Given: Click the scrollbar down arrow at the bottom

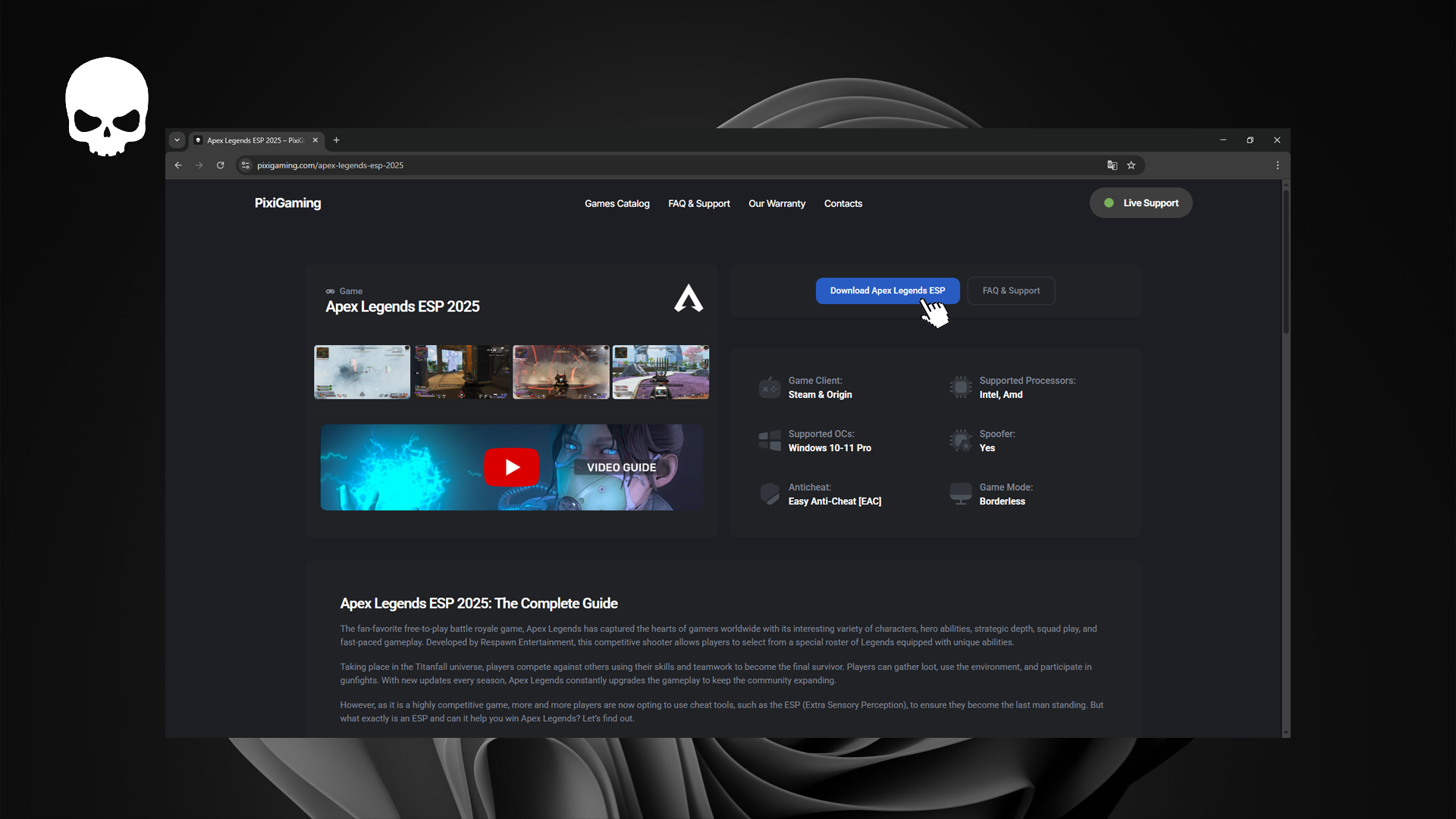Looking at the screenshot, I should point(1285,733).
